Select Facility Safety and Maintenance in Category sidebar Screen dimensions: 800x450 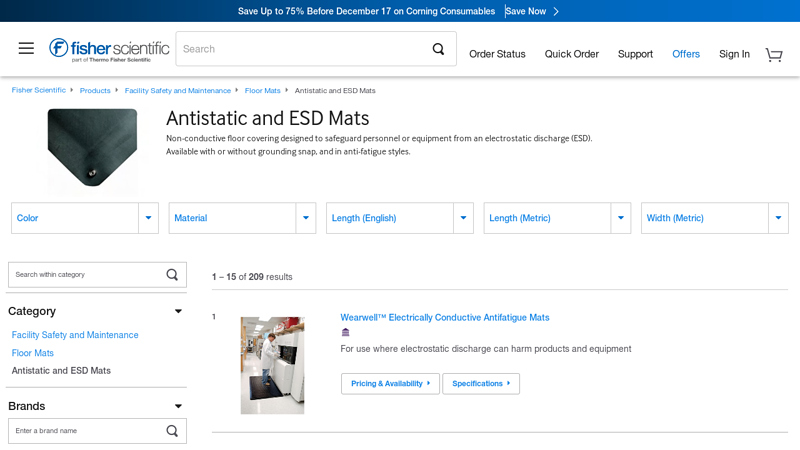coord(75,335)
